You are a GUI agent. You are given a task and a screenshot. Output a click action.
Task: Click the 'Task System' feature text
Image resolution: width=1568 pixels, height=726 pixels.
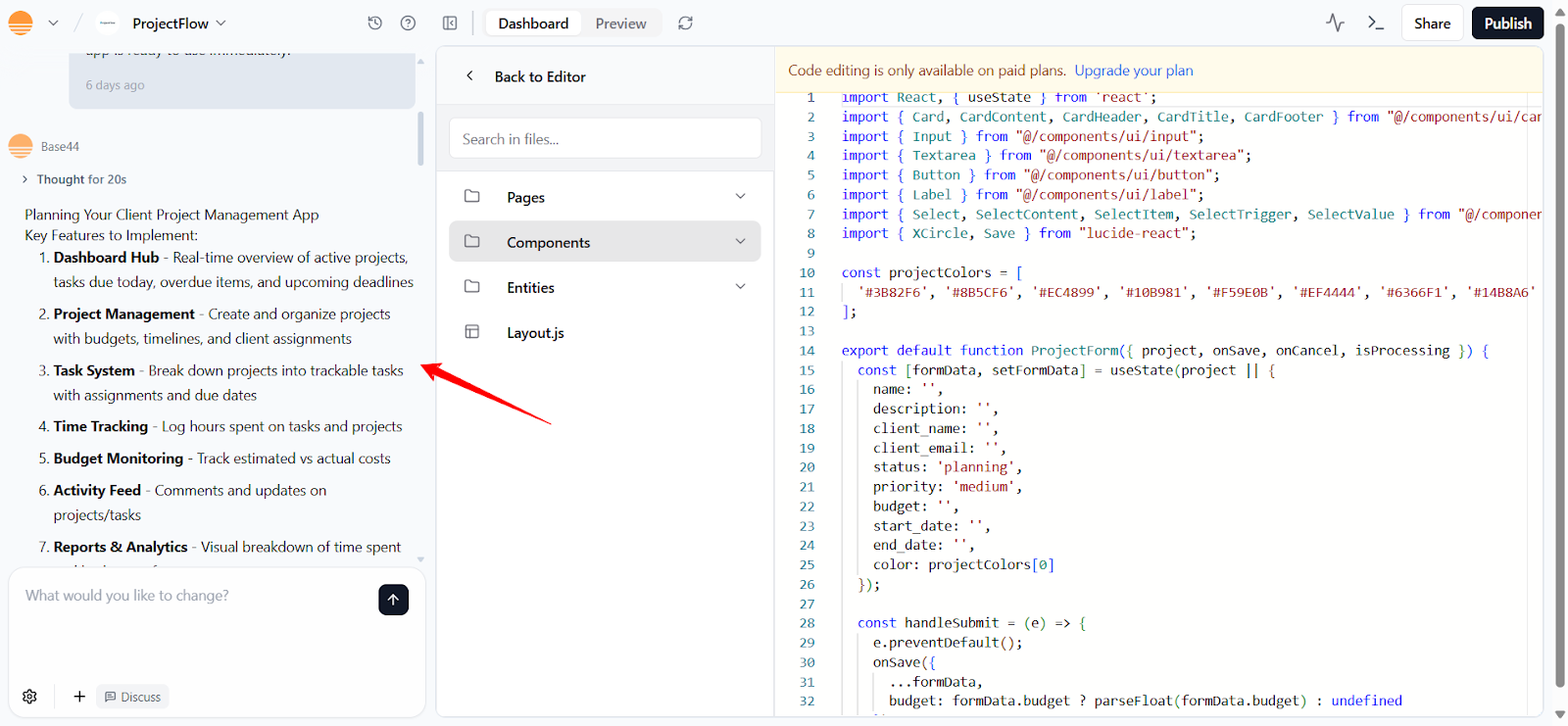click(94, 370)
